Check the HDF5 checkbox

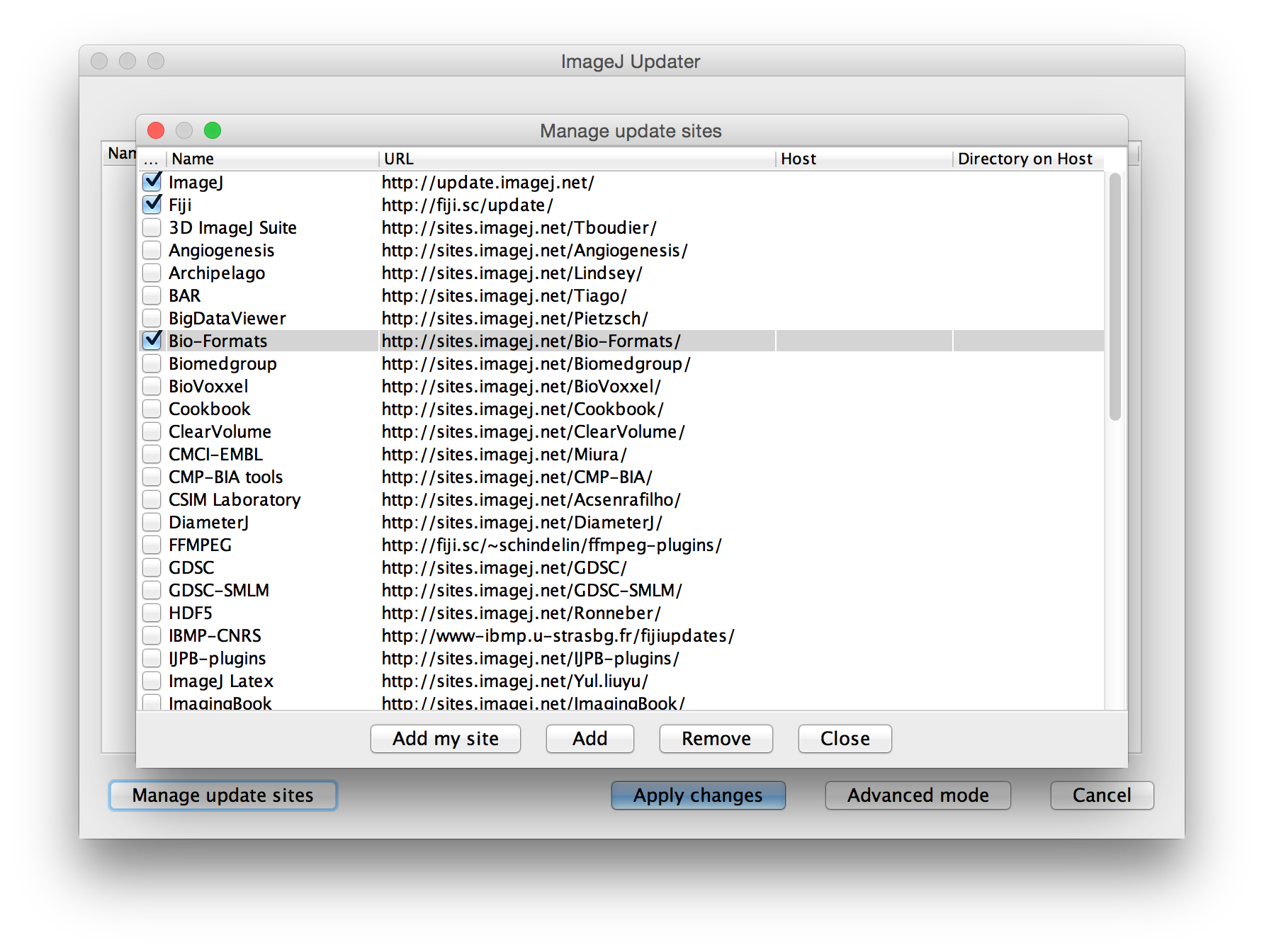pyautogui.click(x=152, y=613)
